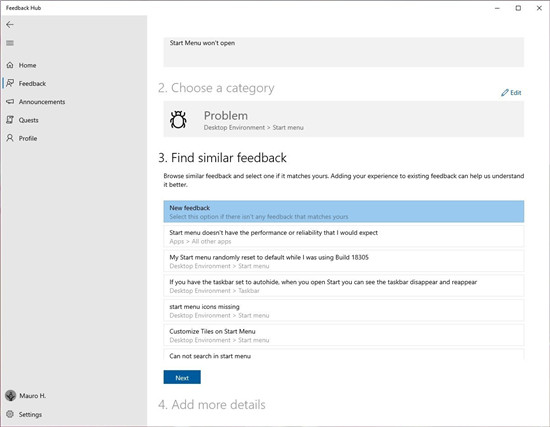Viewport: 550px width, 427px height.
Task: Click the Next button
Action: 182,377
